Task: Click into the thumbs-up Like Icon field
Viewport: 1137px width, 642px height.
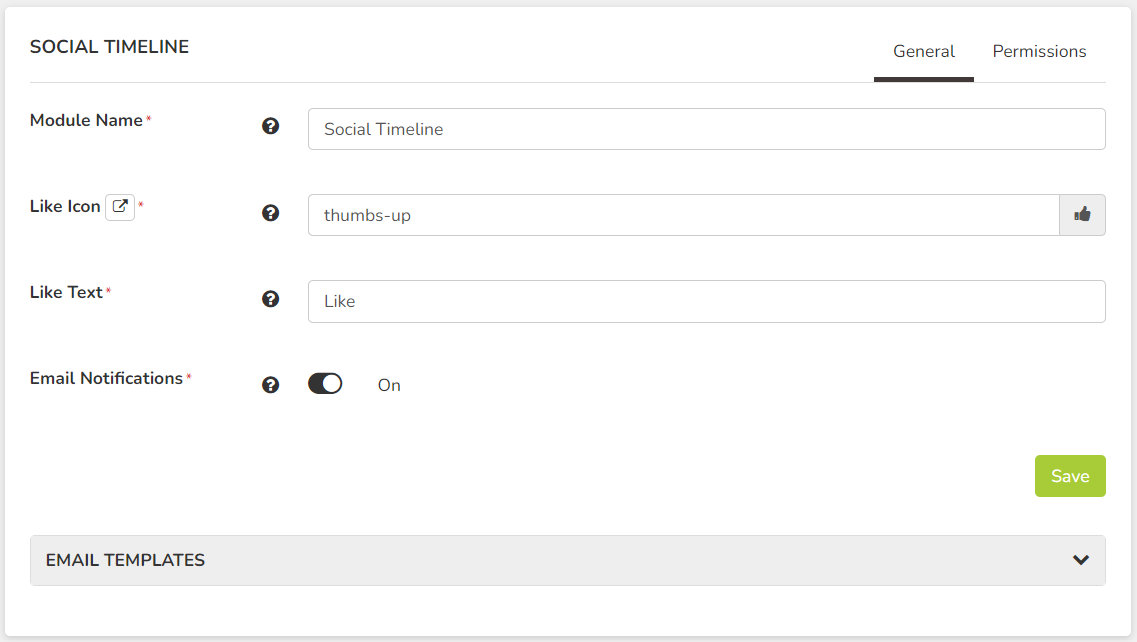Action: click(x=684, y=215)
